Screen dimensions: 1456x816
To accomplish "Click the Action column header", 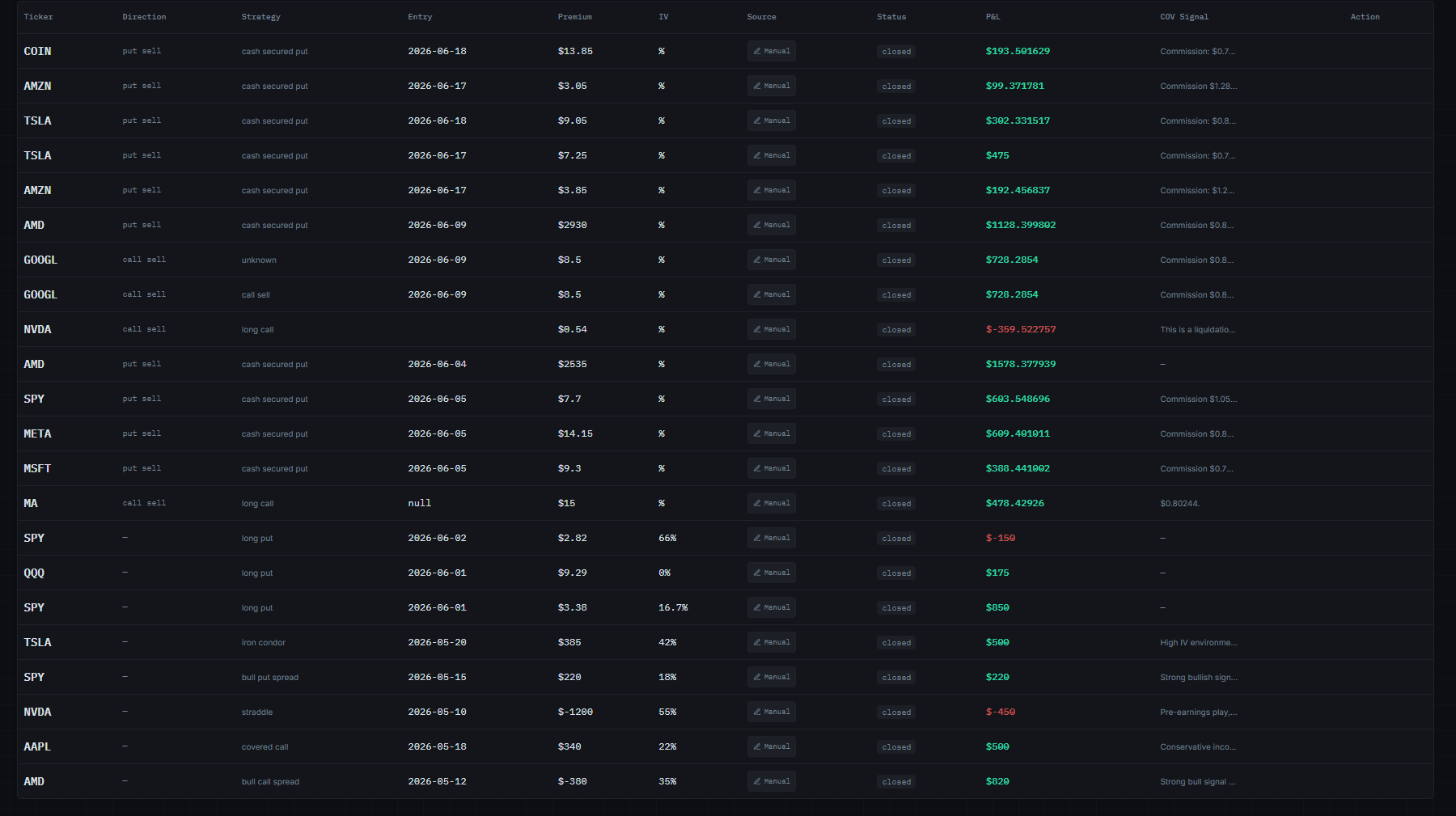I will [1365, 17].
